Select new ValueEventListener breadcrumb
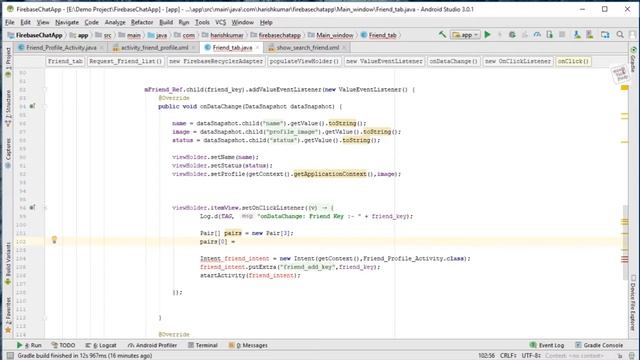Screen dimensions: 640x360 click(384, 61)
